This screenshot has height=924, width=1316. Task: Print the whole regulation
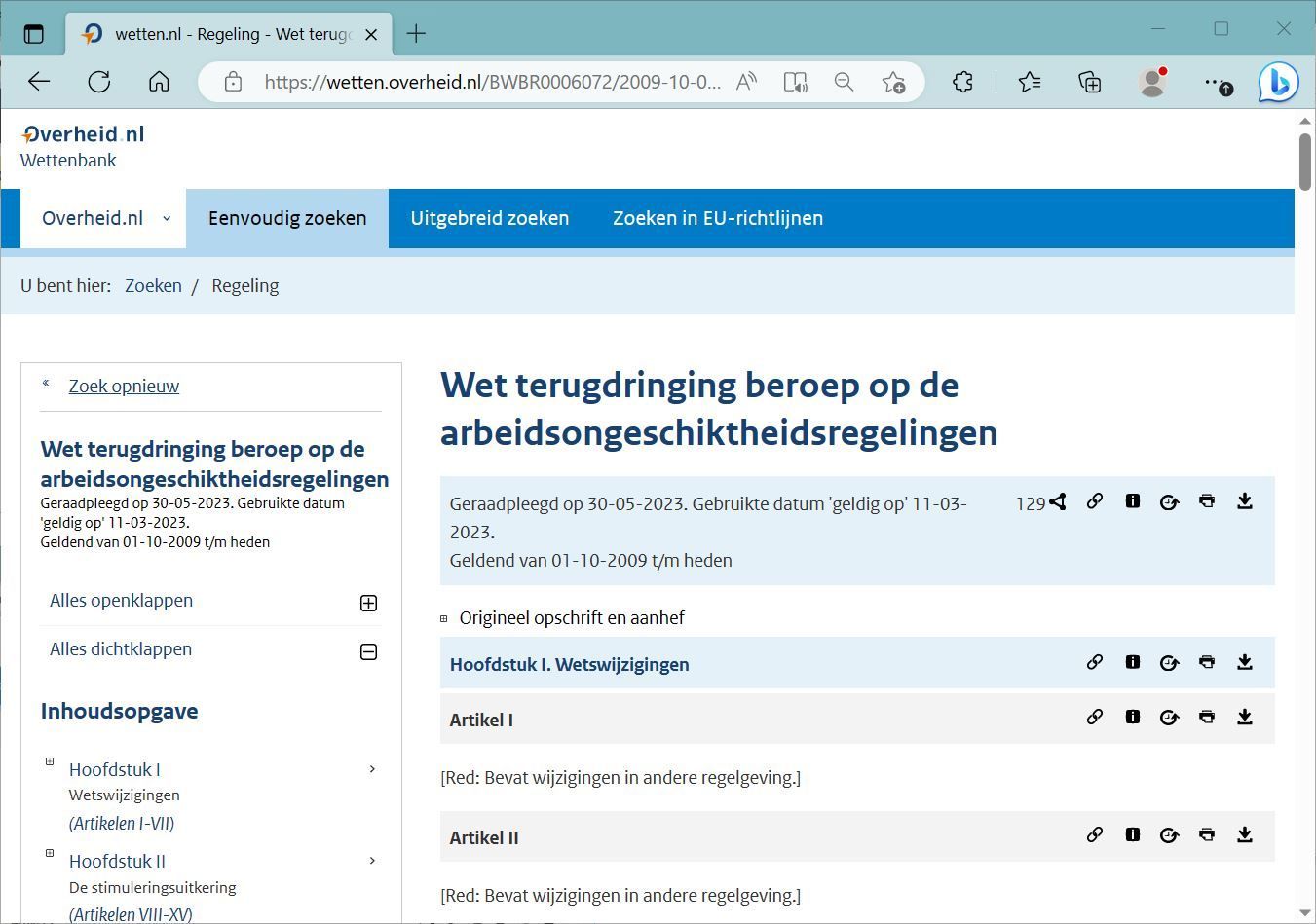coord(1207,500)
